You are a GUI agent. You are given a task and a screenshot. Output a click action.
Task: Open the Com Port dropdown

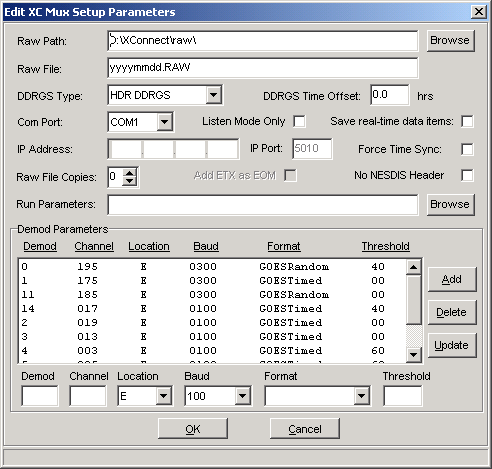[x=164, y=122]
